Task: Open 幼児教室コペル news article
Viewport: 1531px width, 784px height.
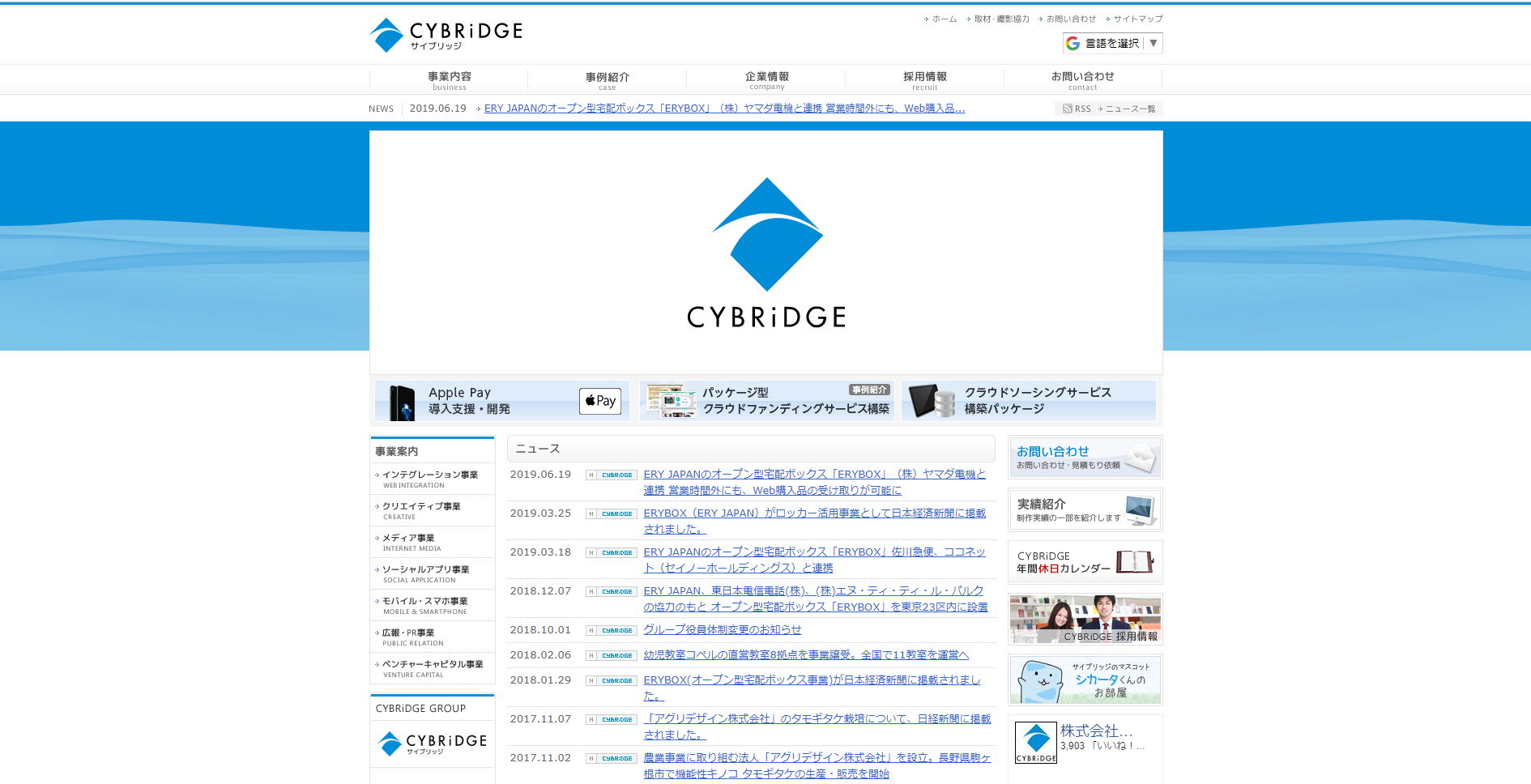Action: [x=806, y=654]
